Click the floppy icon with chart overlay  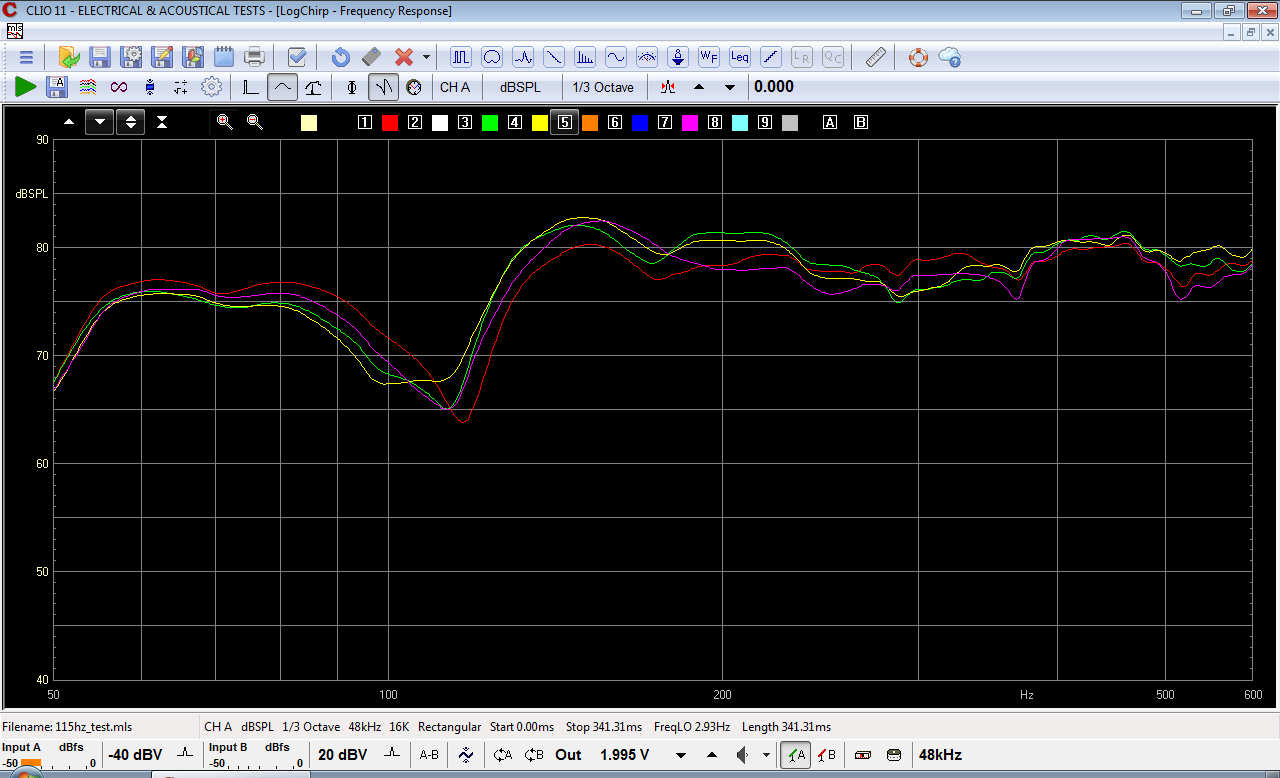coord(193,57)
